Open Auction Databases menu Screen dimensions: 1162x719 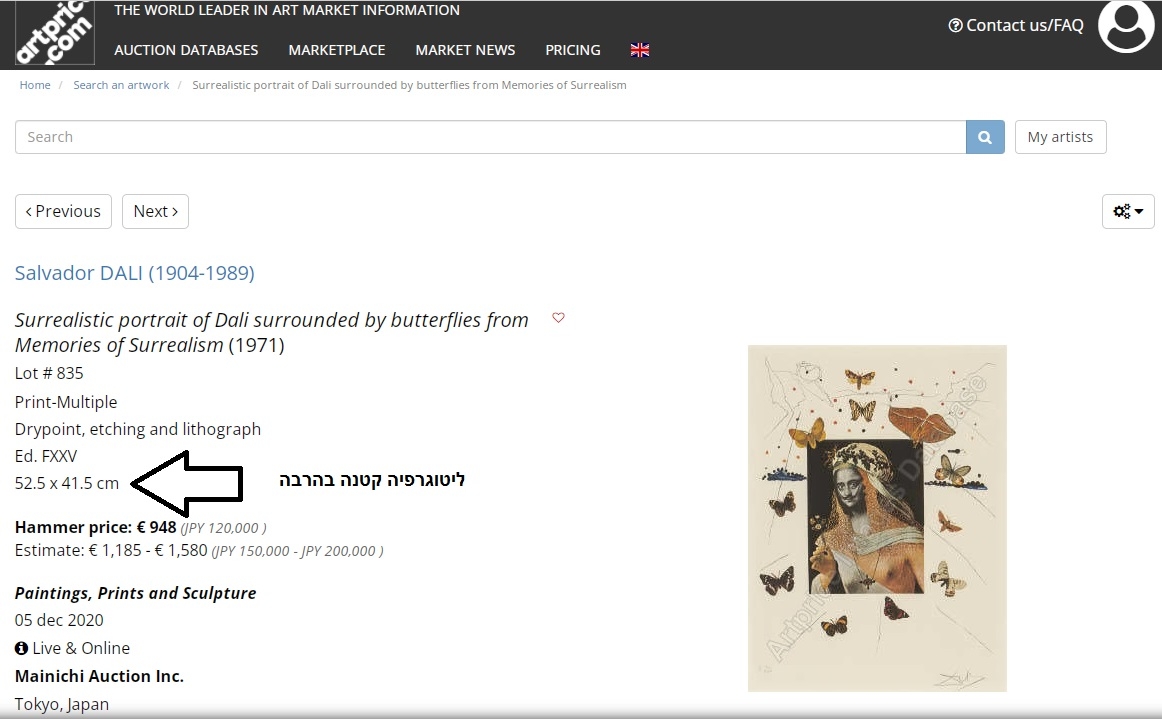186,50
